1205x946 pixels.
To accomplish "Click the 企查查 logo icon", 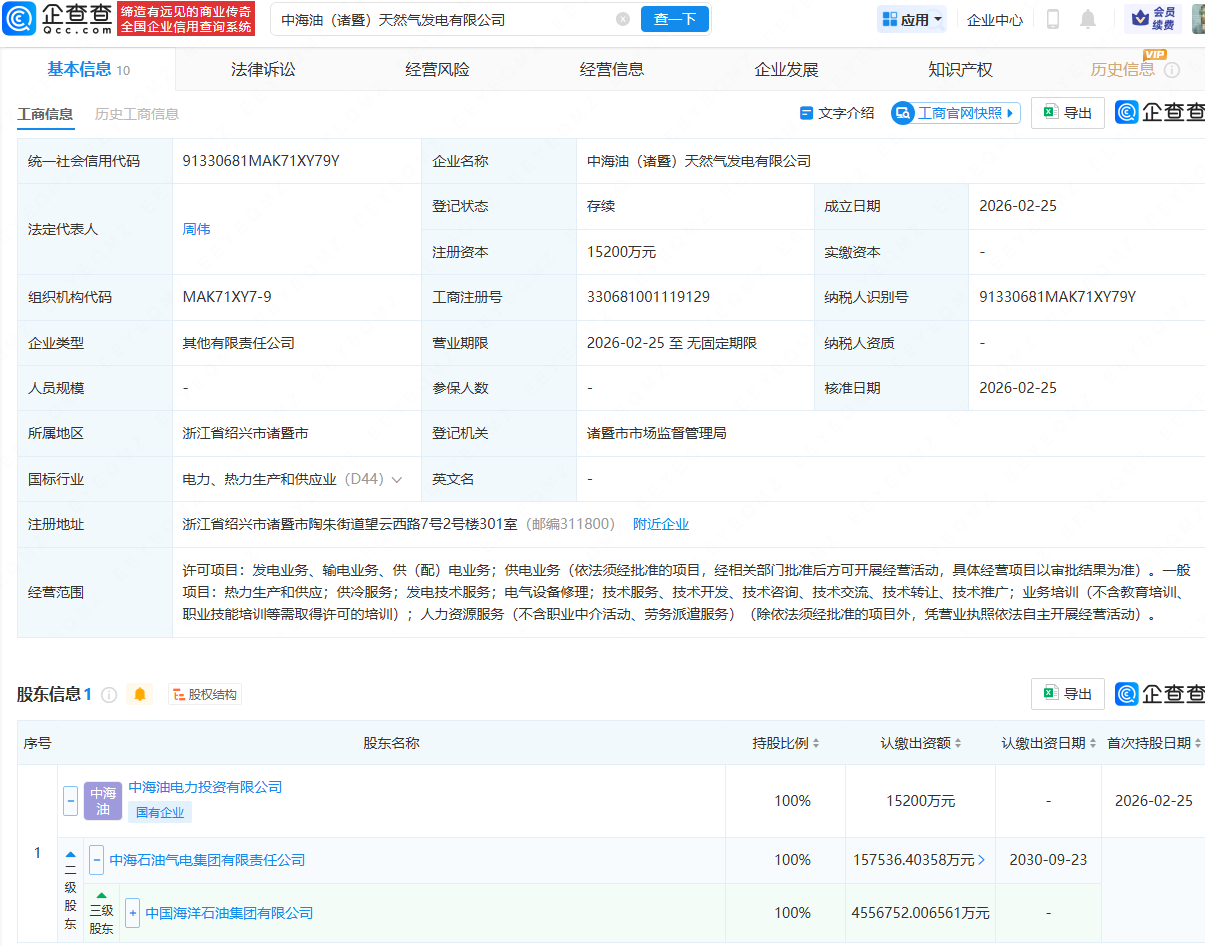I will click(x=18, y=18).
